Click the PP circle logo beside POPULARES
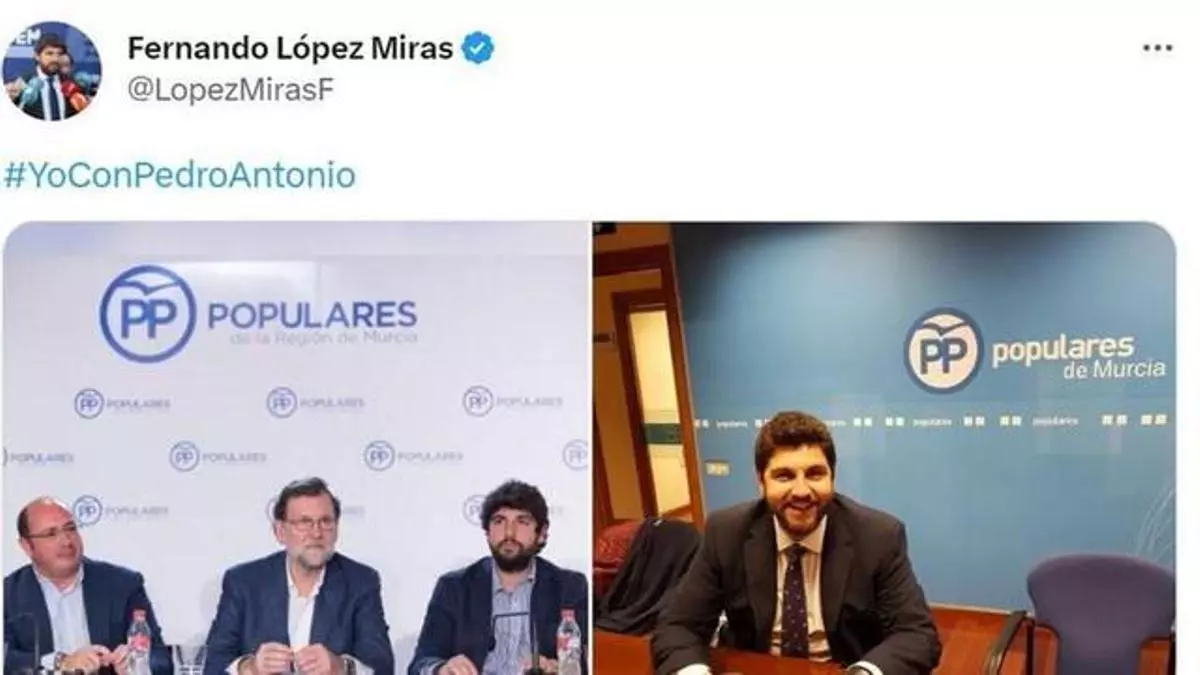The width and height of the screenshot is (1200, 675). (x=148, y=313)
